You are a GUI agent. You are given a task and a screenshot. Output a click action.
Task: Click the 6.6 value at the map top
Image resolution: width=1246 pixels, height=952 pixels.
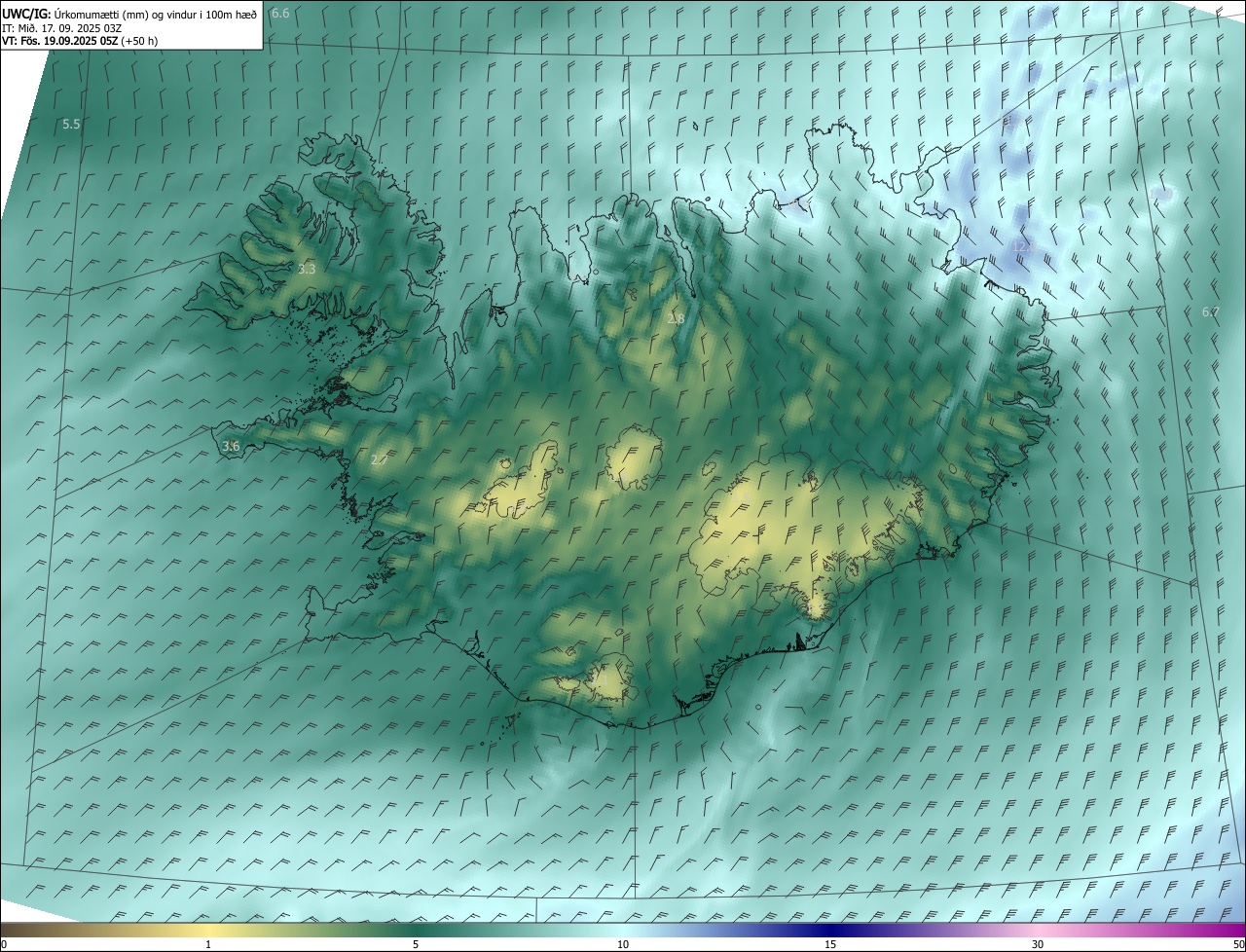tap(280, 13)
